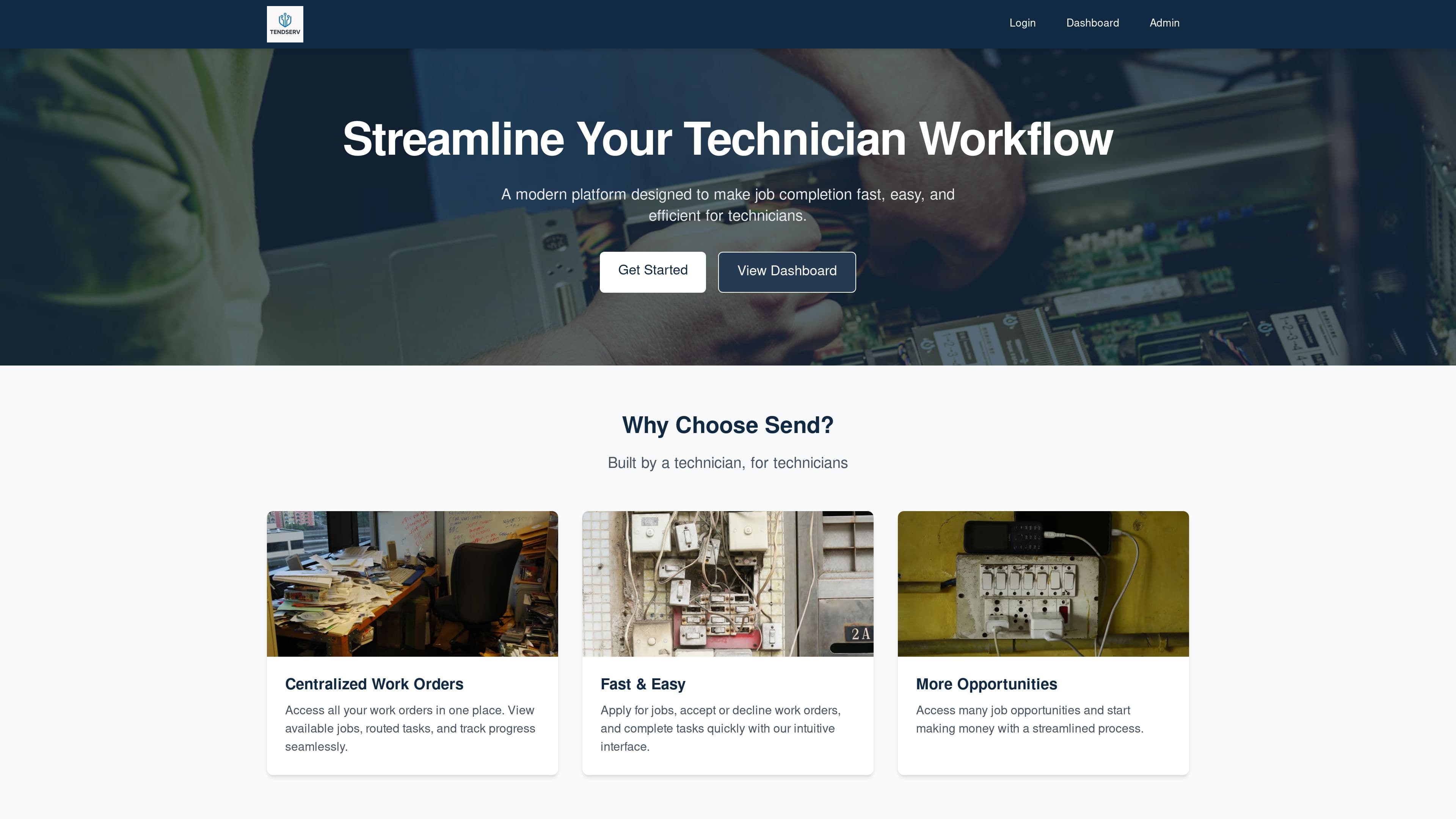Click the Why Choose Send? heading
1456x819 pixels.
728,425
